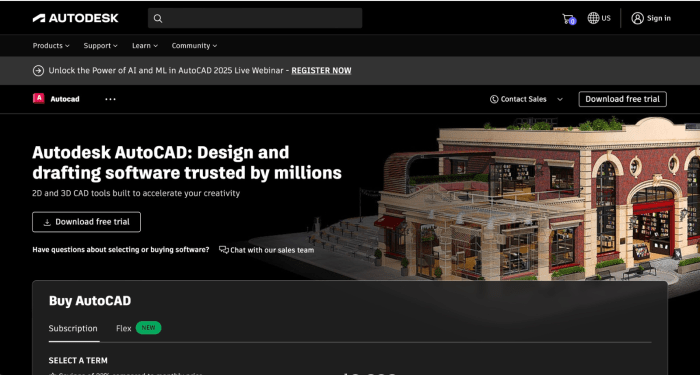Click the green NEW badge
Screen dimensions: 700x375
148,328
